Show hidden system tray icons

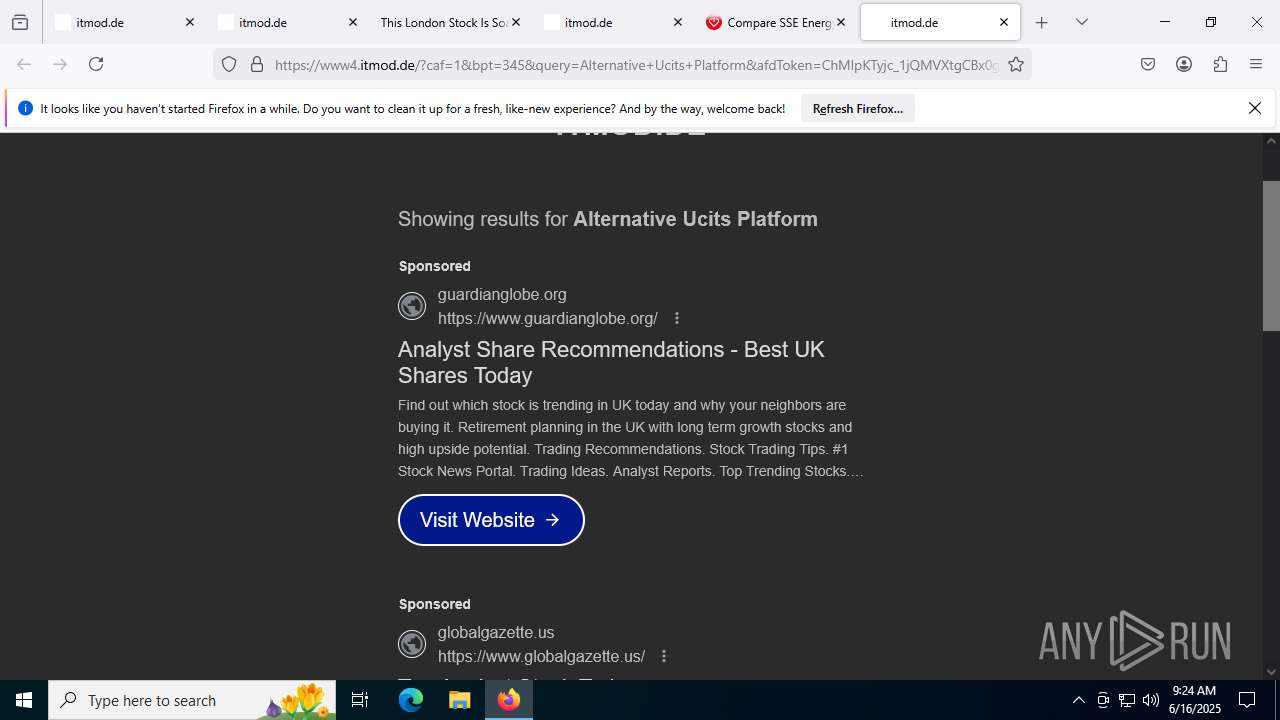1078,700
